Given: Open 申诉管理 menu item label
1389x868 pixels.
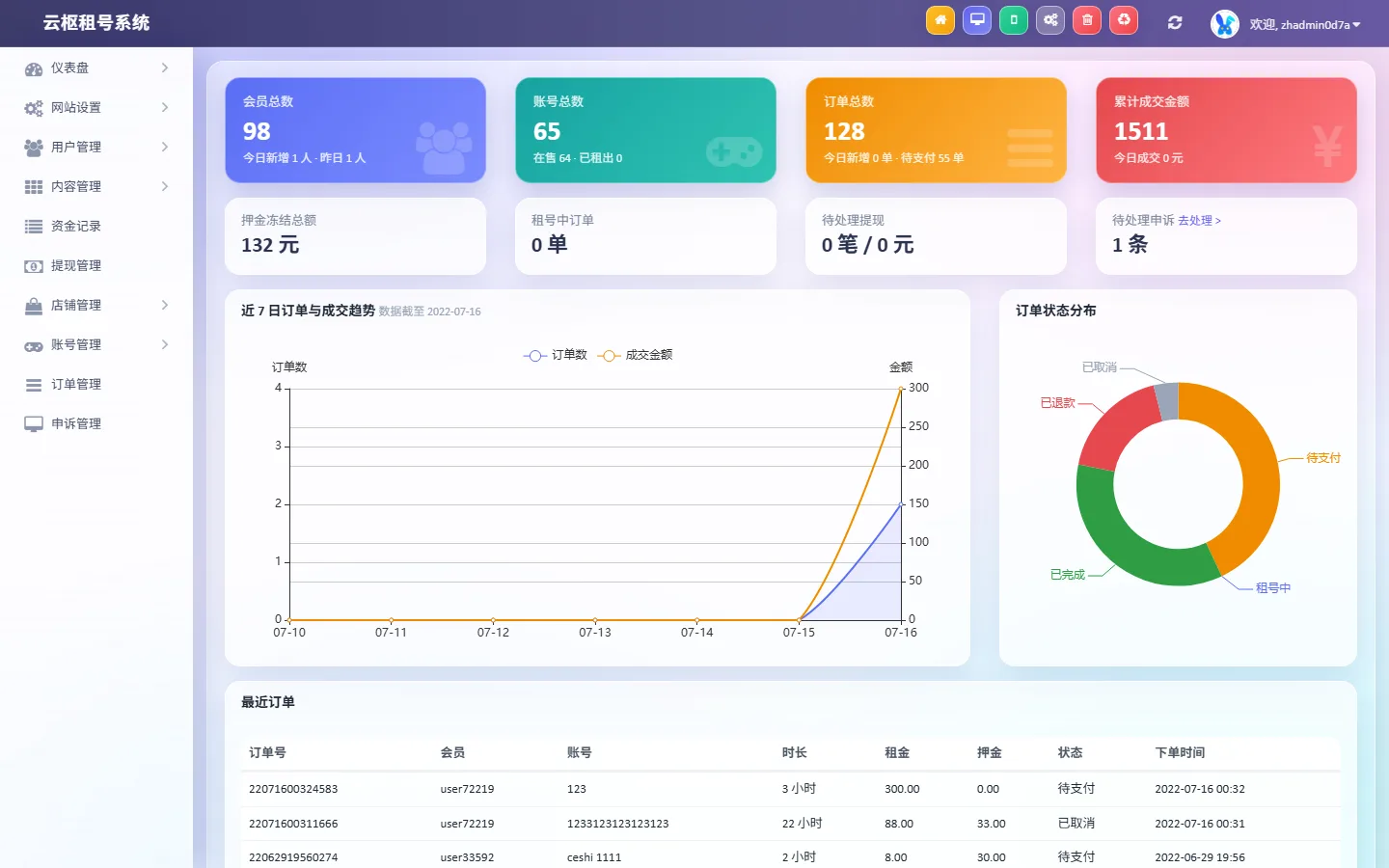Looking at the screenshot, I should [x=76, y=423].
